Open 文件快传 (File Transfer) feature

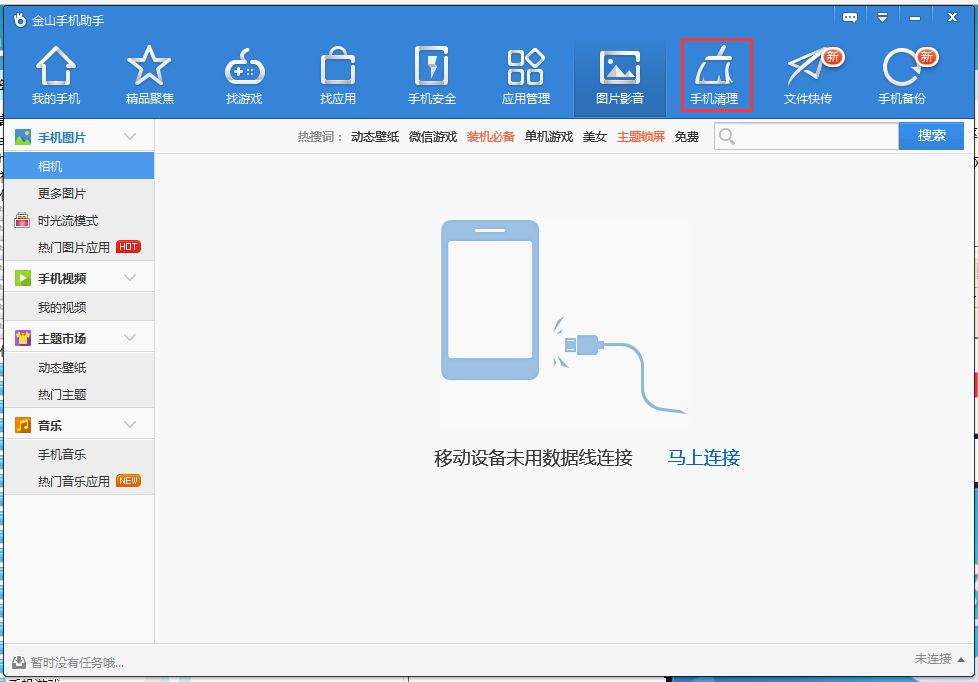pos(811,72)
